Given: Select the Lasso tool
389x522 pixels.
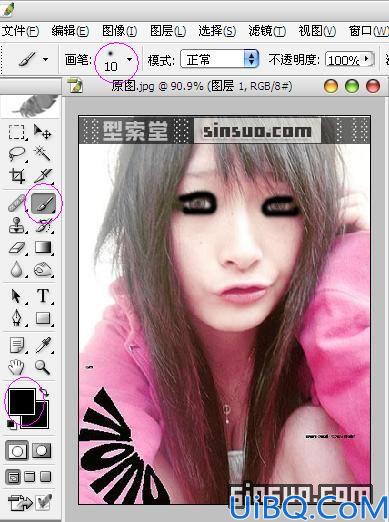Looking at the screenshot, I should click(x=16, y=154).
